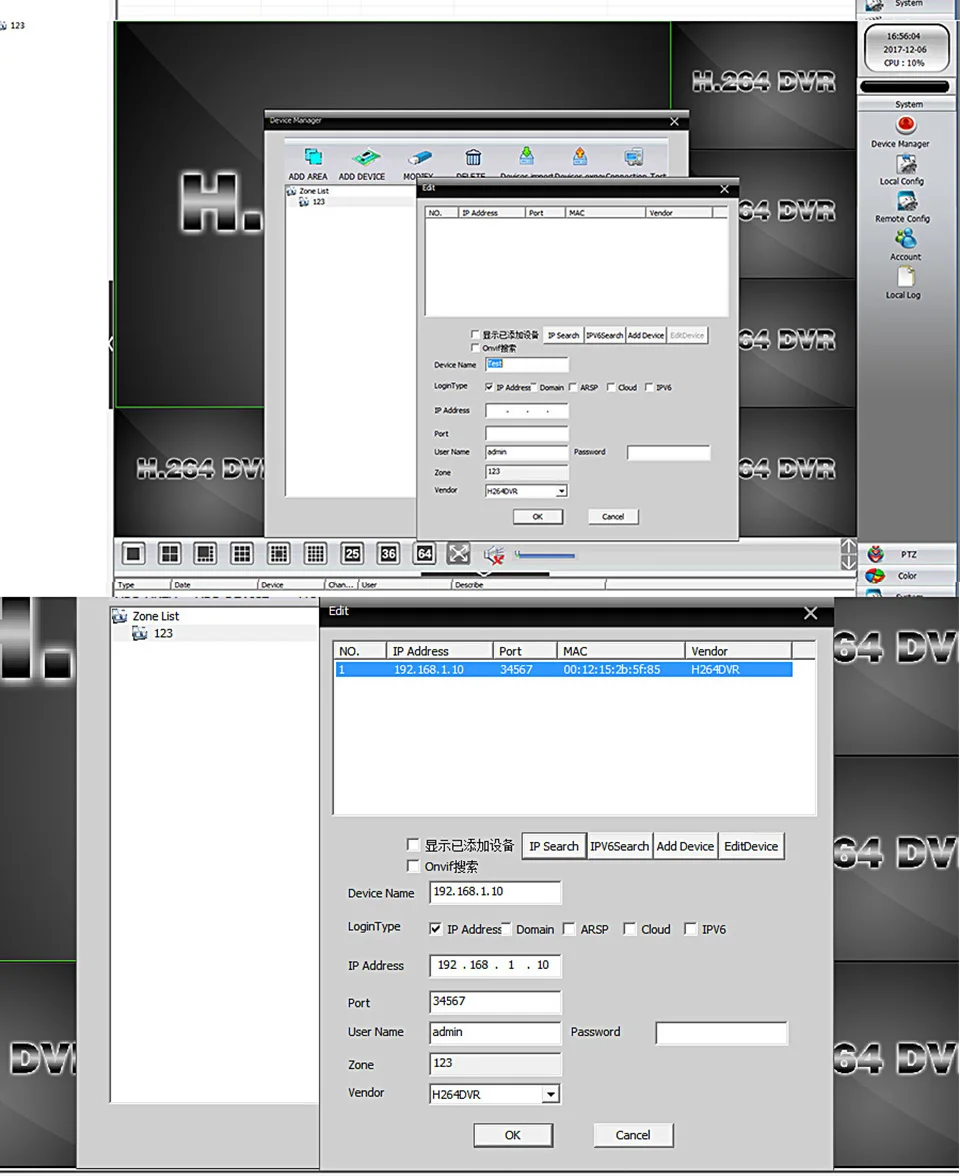Click the empty Password field in enlarged dialog
960x1176 pixels.
tap(722, 1033)
